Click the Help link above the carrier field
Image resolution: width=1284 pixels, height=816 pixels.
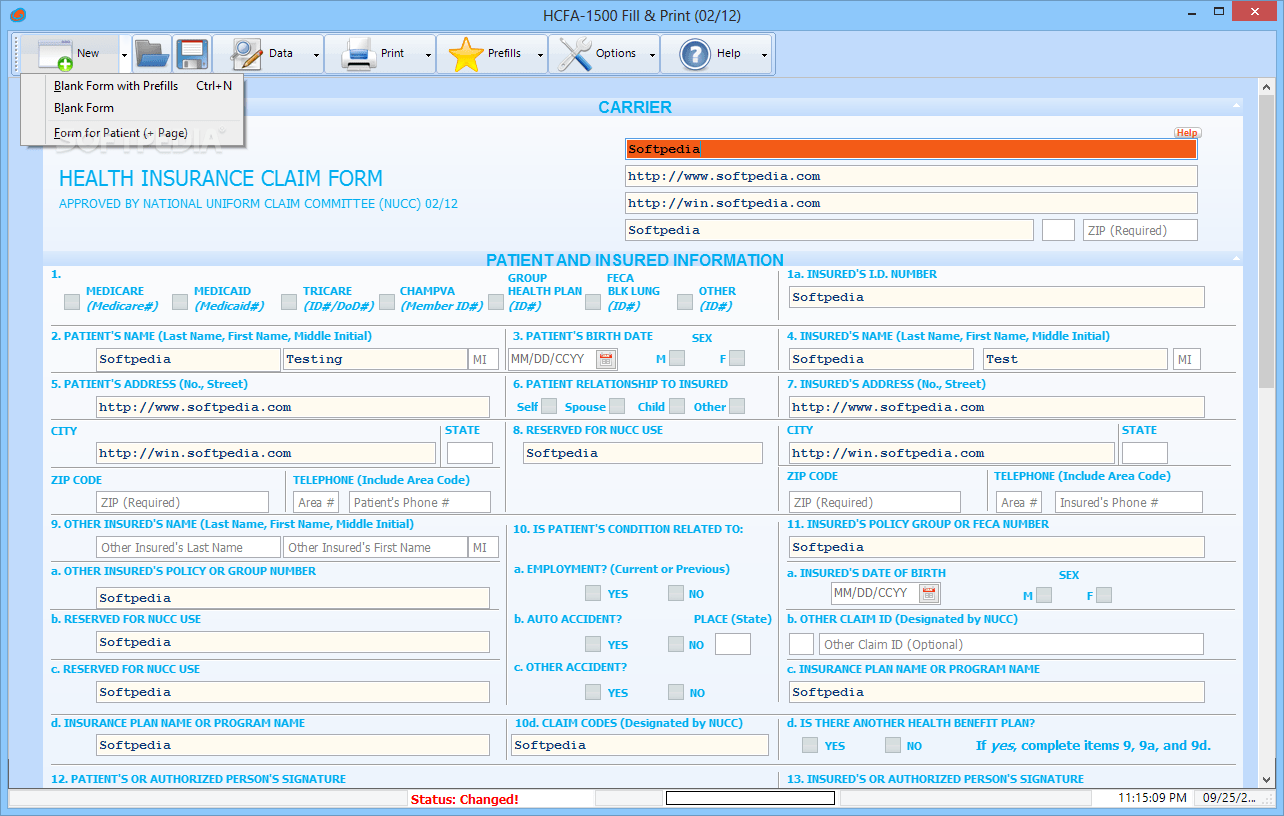[x=1188, y=132]
